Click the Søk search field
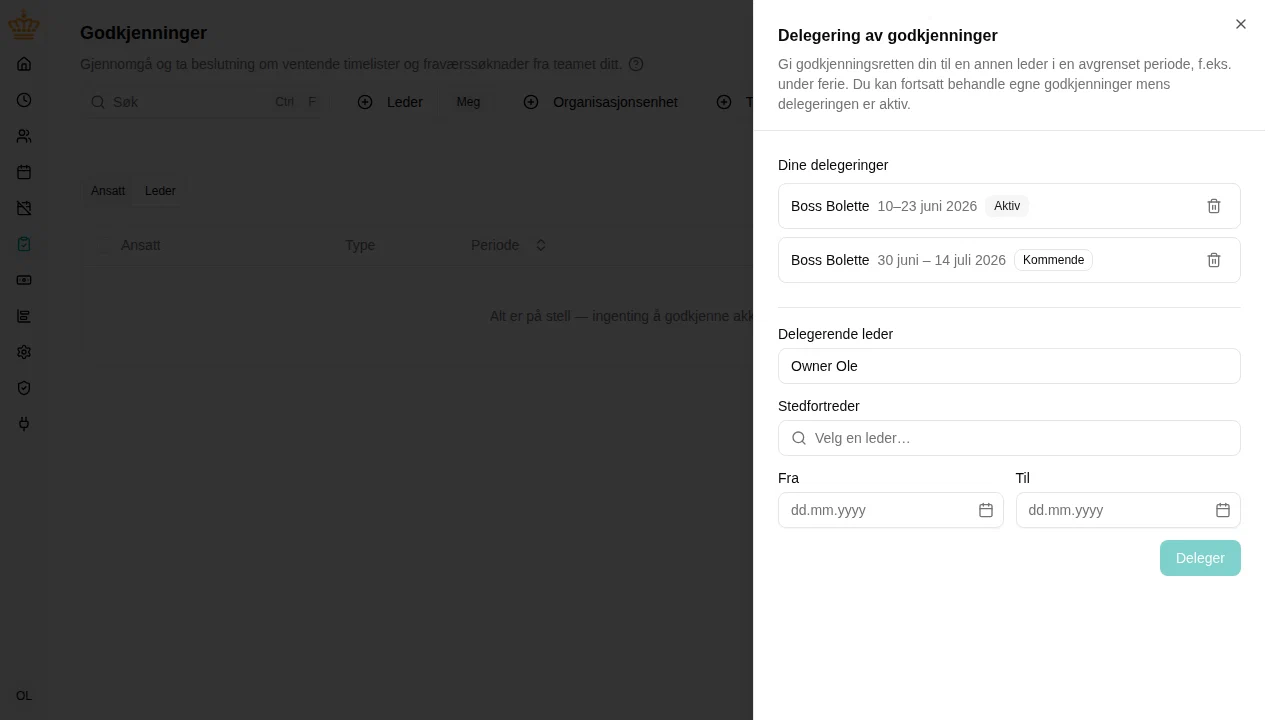 tap(203, 102)
